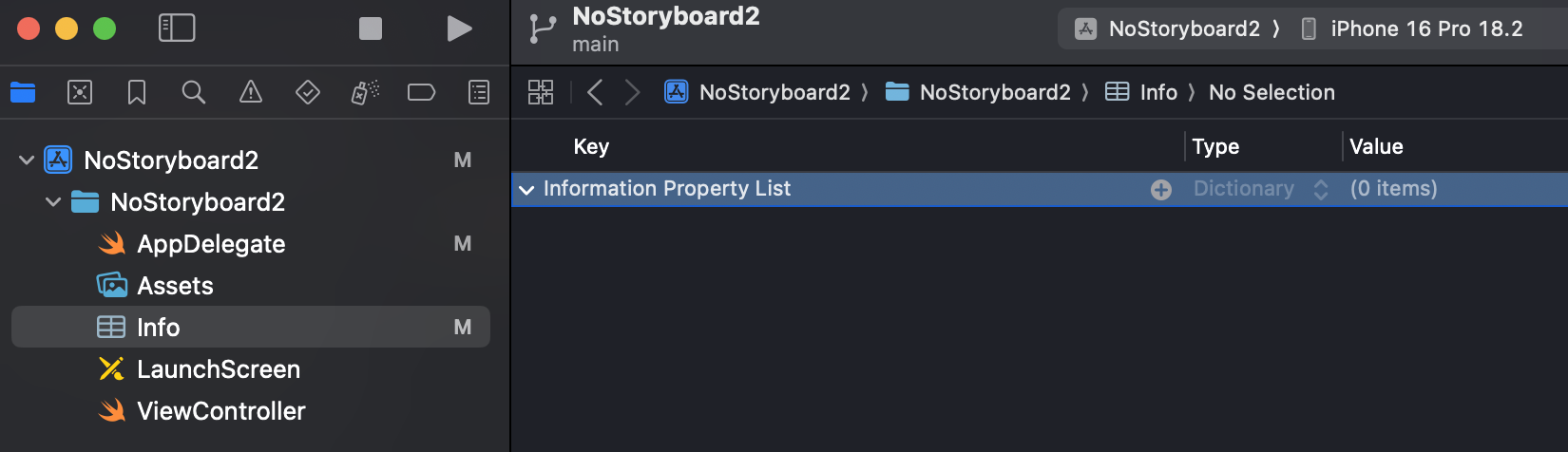Collapse the NoStoryboard2 folder group
This screenshot has height=452, width=1568.
(53, 202)
